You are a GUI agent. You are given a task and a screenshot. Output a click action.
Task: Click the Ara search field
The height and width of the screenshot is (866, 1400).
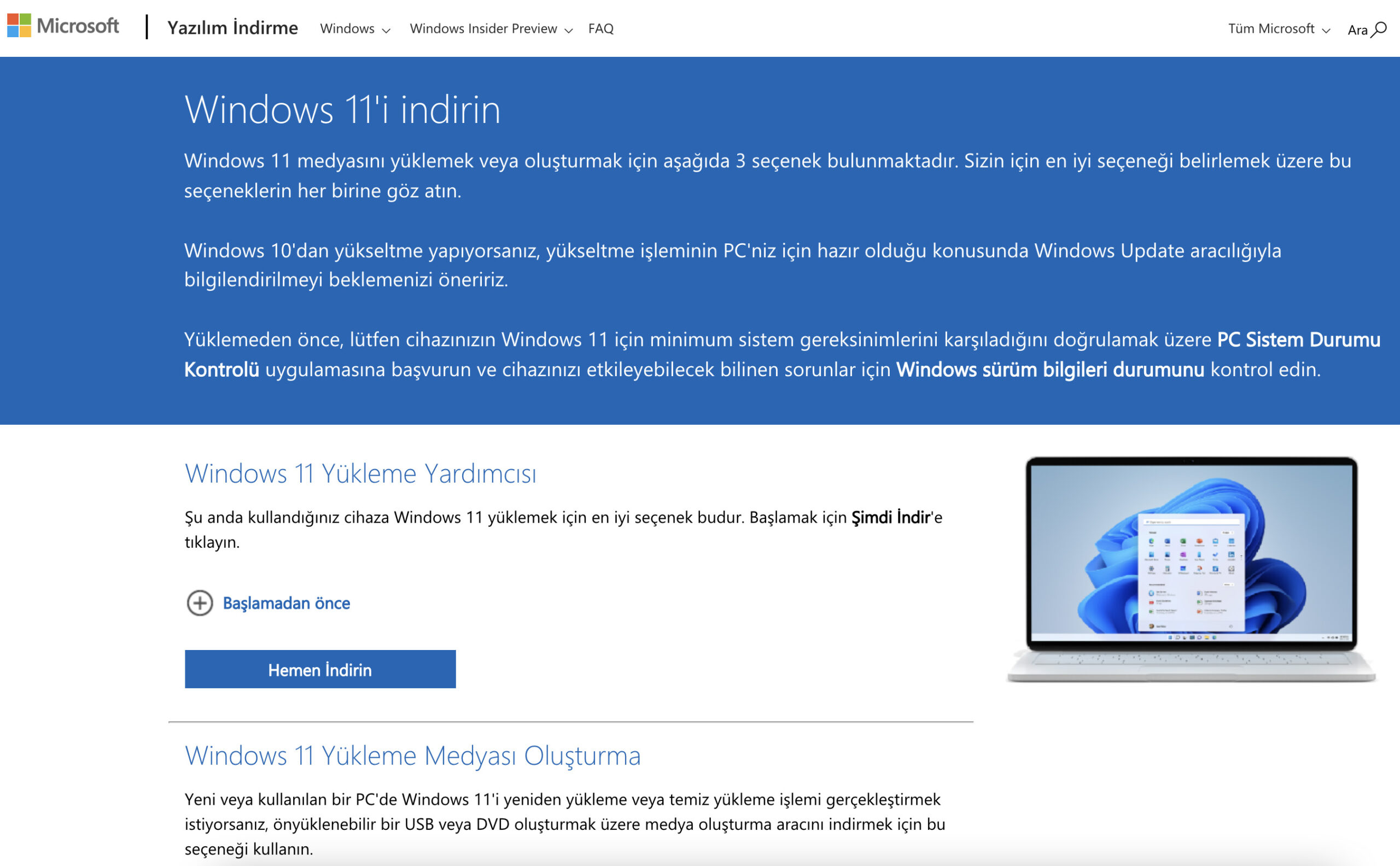tap(1357, 31)
